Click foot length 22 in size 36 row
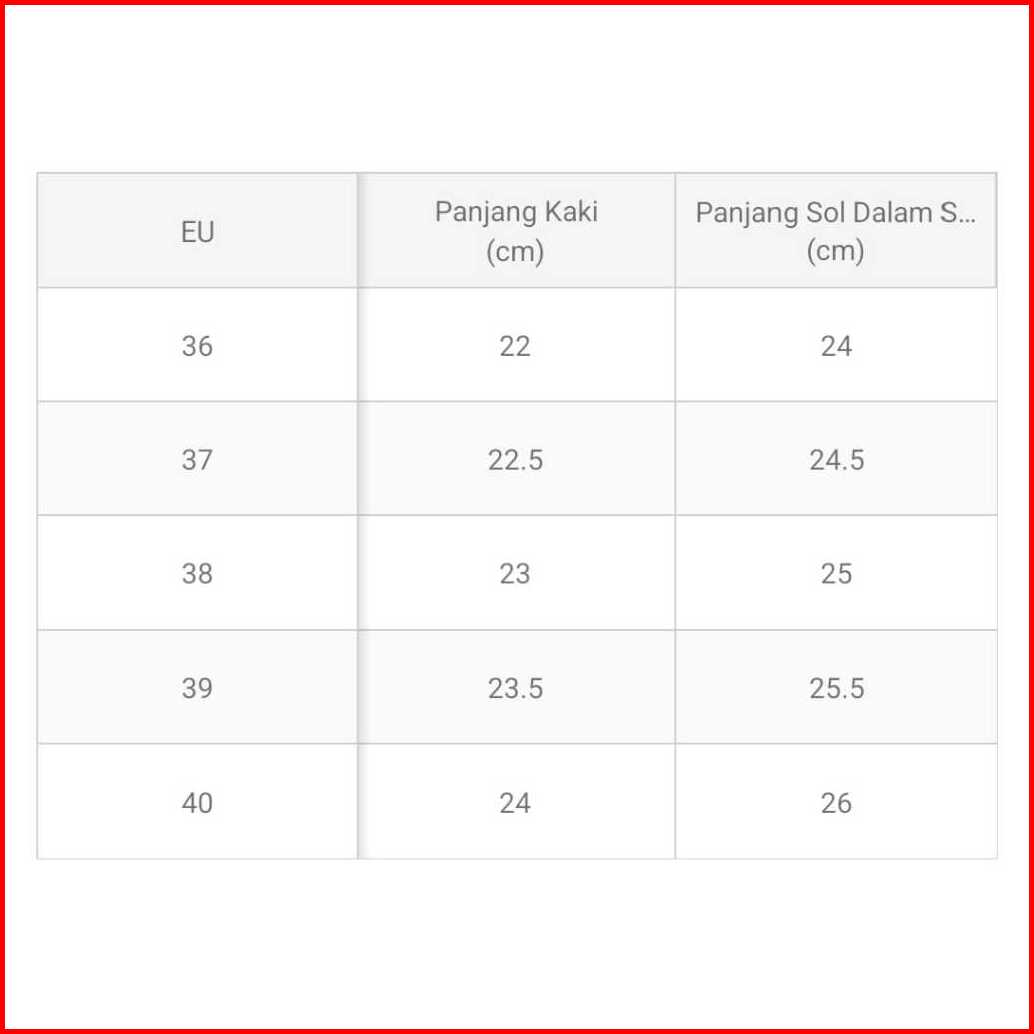The width and height of the screenshot is (1034, 1034). pos(515,346)
